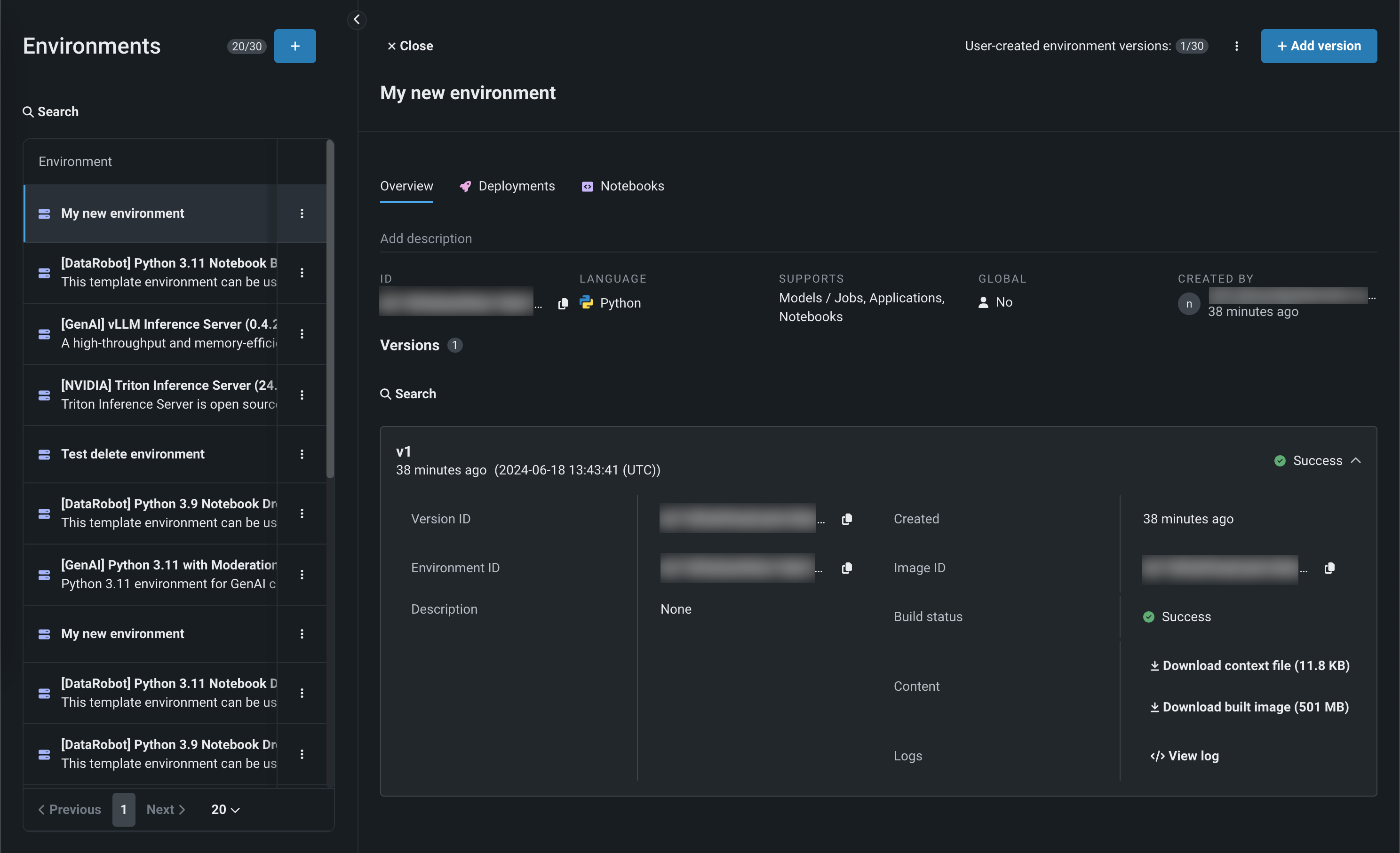This screenshot has height=853, width=1400.
Task: Open kebab menu beside Add version
Action: pos(1236,46)
